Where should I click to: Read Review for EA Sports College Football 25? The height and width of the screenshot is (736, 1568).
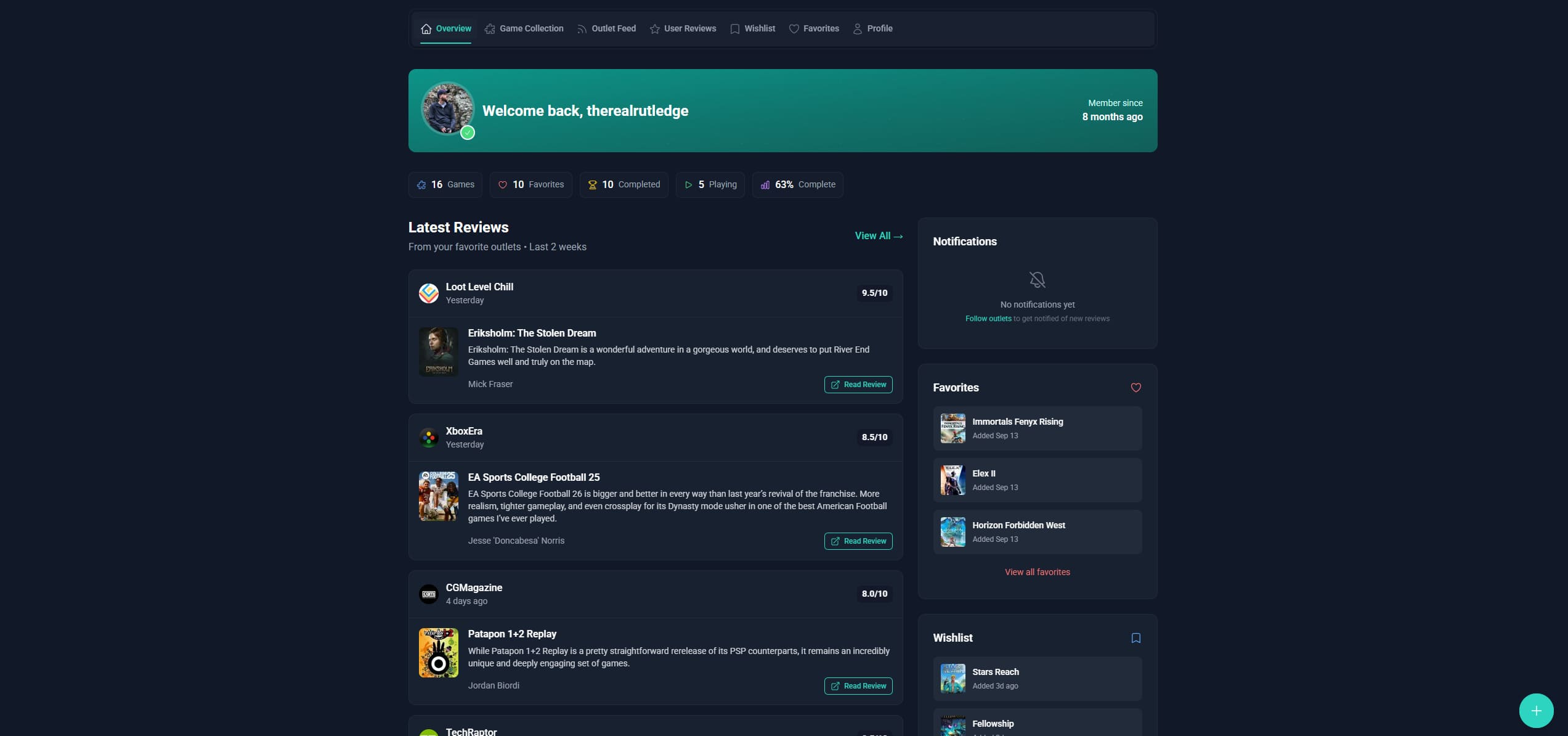pos(858,541)
